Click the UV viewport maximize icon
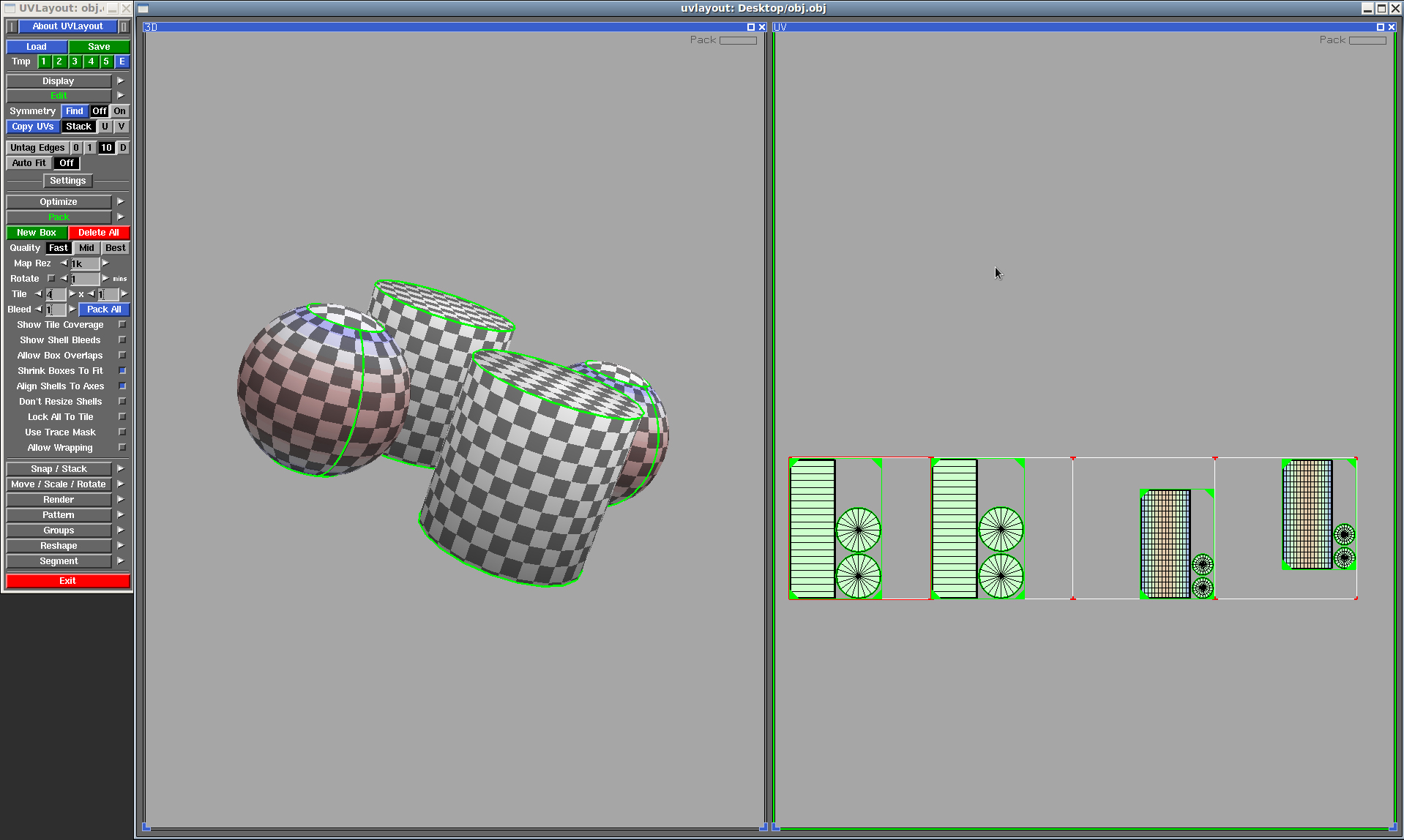 (x=1381, y=27)
